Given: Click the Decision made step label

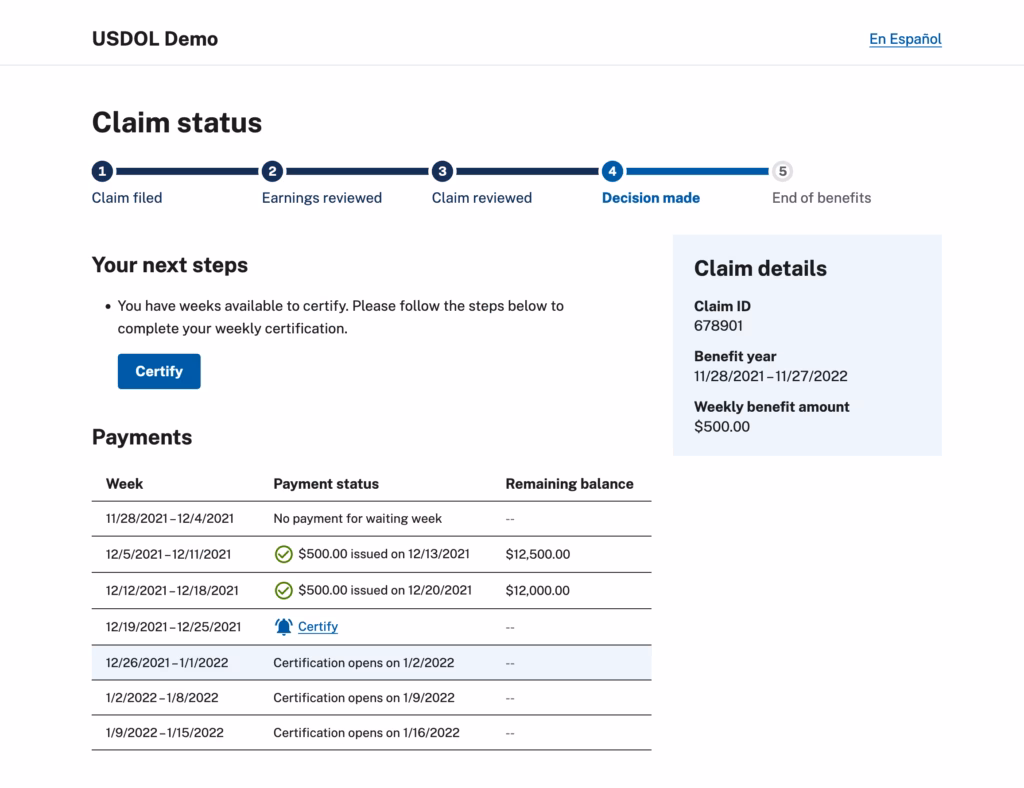Looking at the screenshot, I should click(650, 197).
